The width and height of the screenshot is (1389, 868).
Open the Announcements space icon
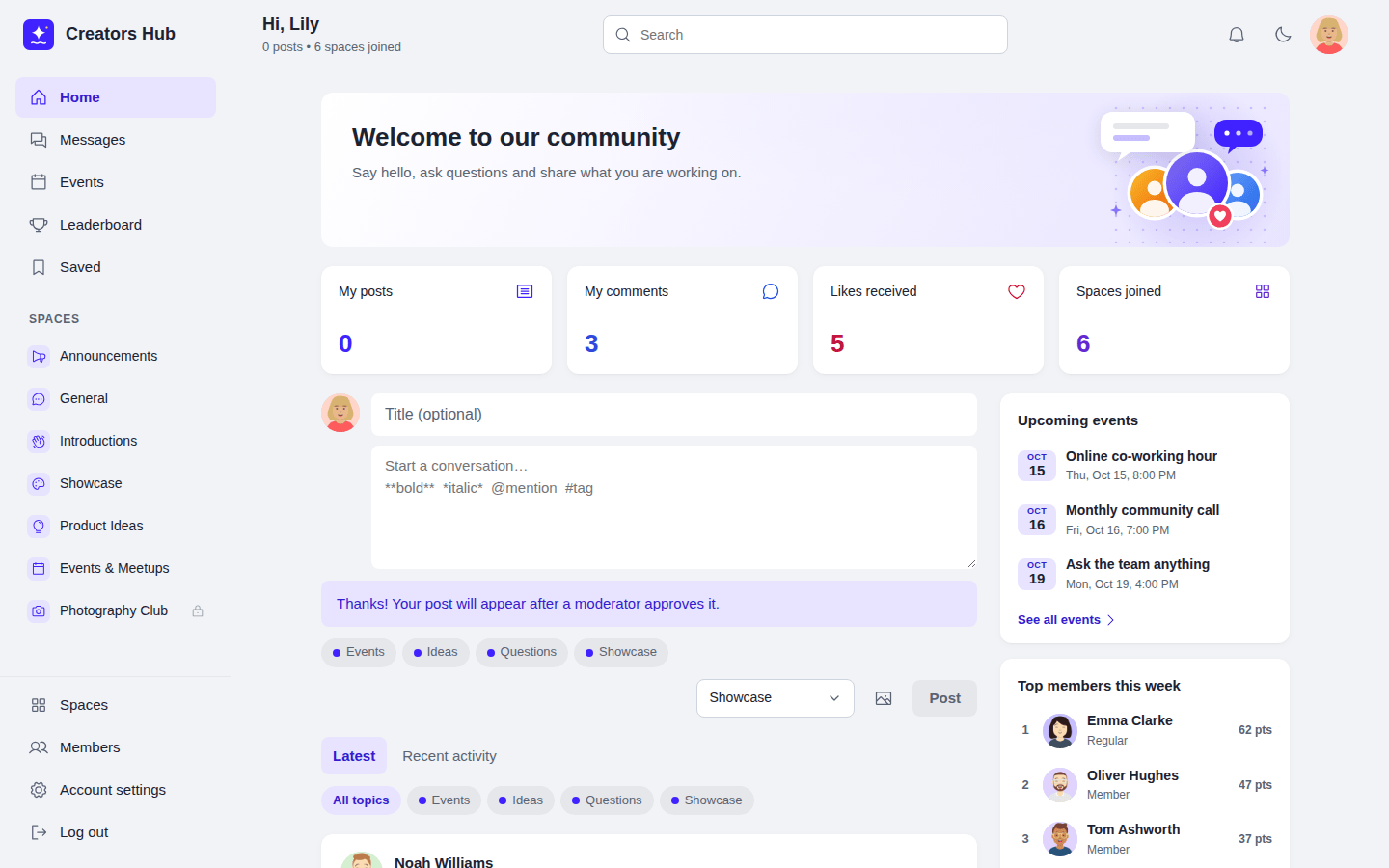pos(39,356)
